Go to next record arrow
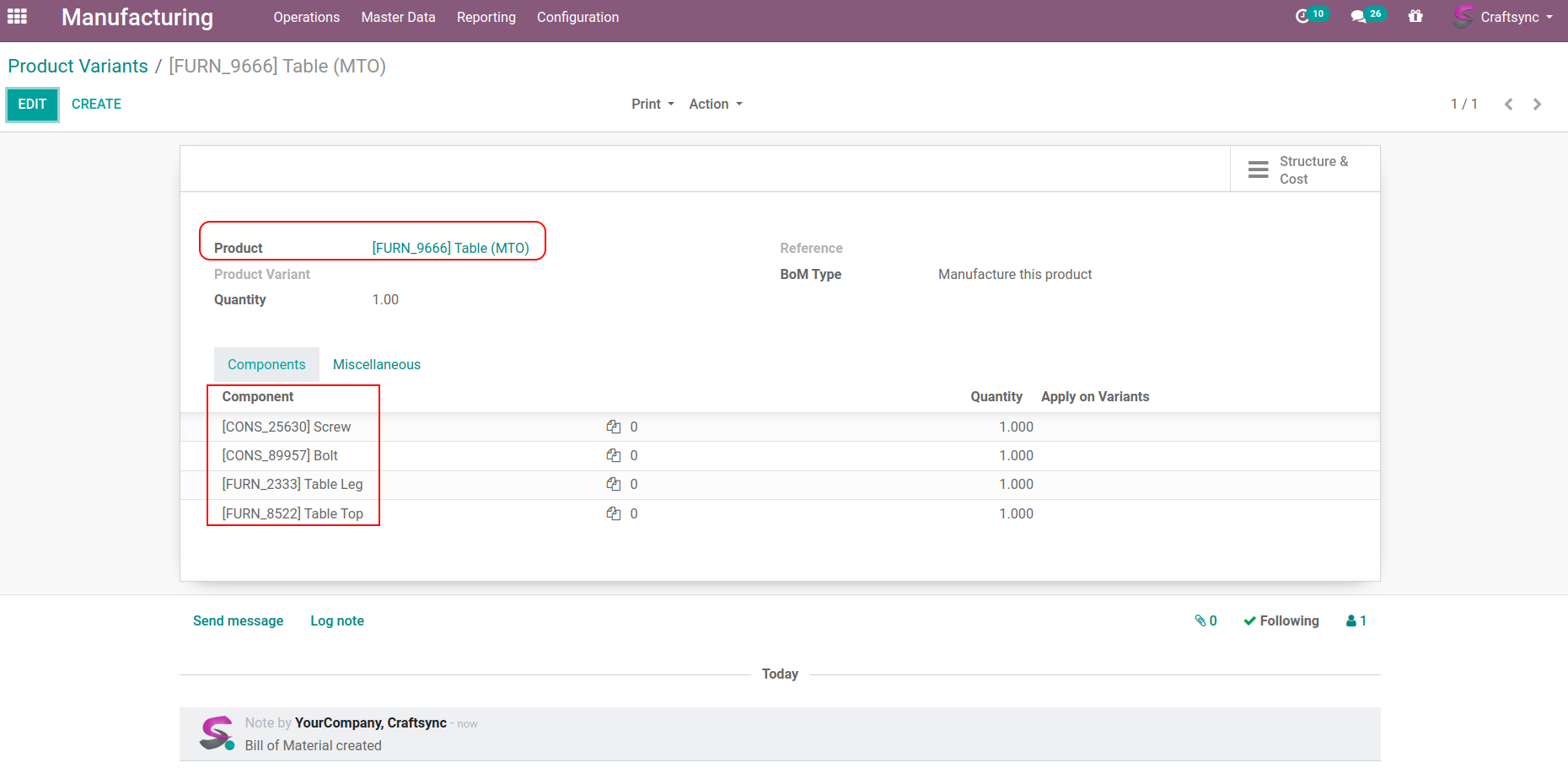Viewport: 1568px width, 784px height. 1537,105
